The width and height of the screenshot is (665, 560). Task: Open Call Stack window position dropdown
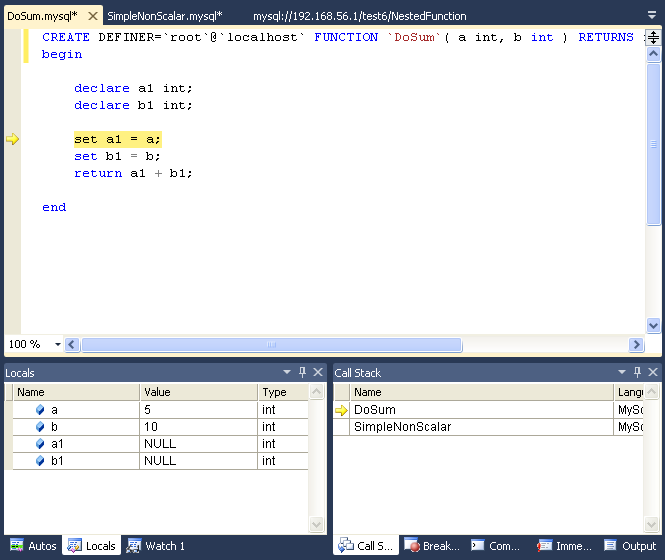coord(621,372)
